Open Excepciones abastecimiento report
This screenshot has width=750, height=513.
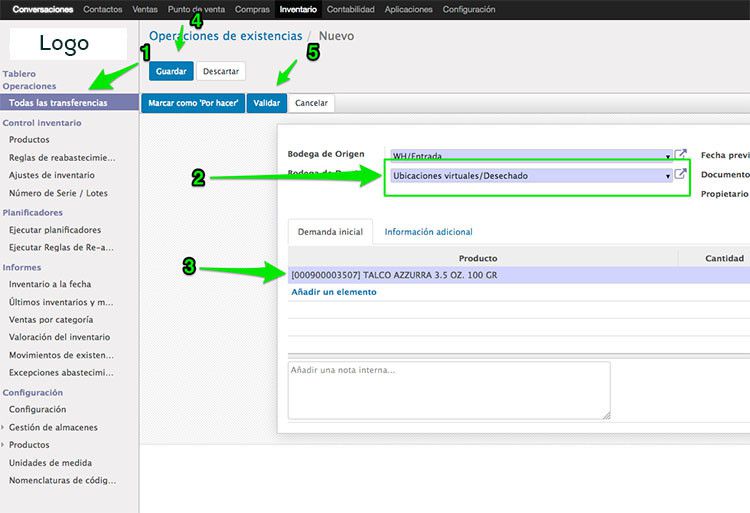(x=61, y=372)
